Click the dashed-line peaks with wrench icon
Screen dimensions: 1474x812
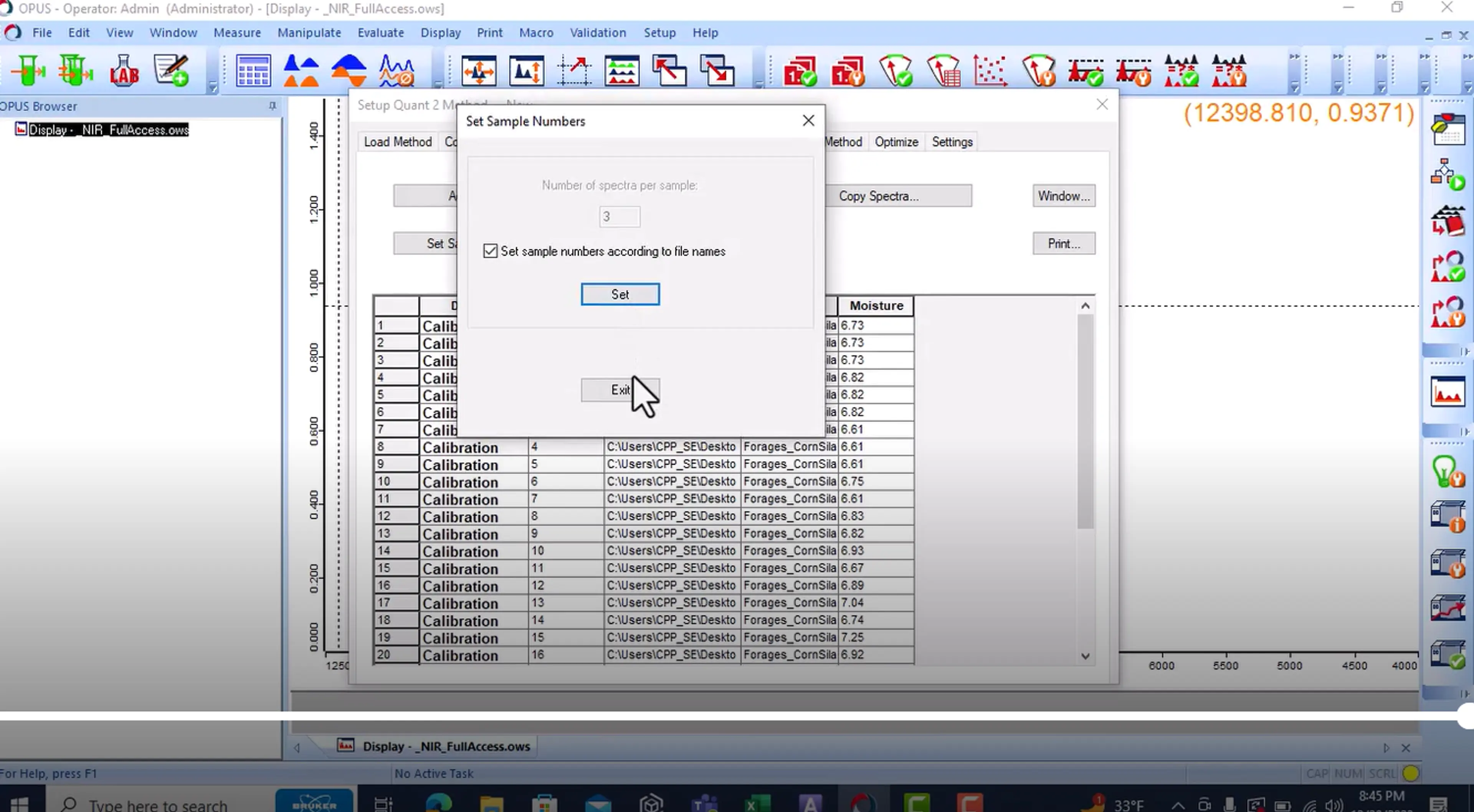coord(1134,71)
